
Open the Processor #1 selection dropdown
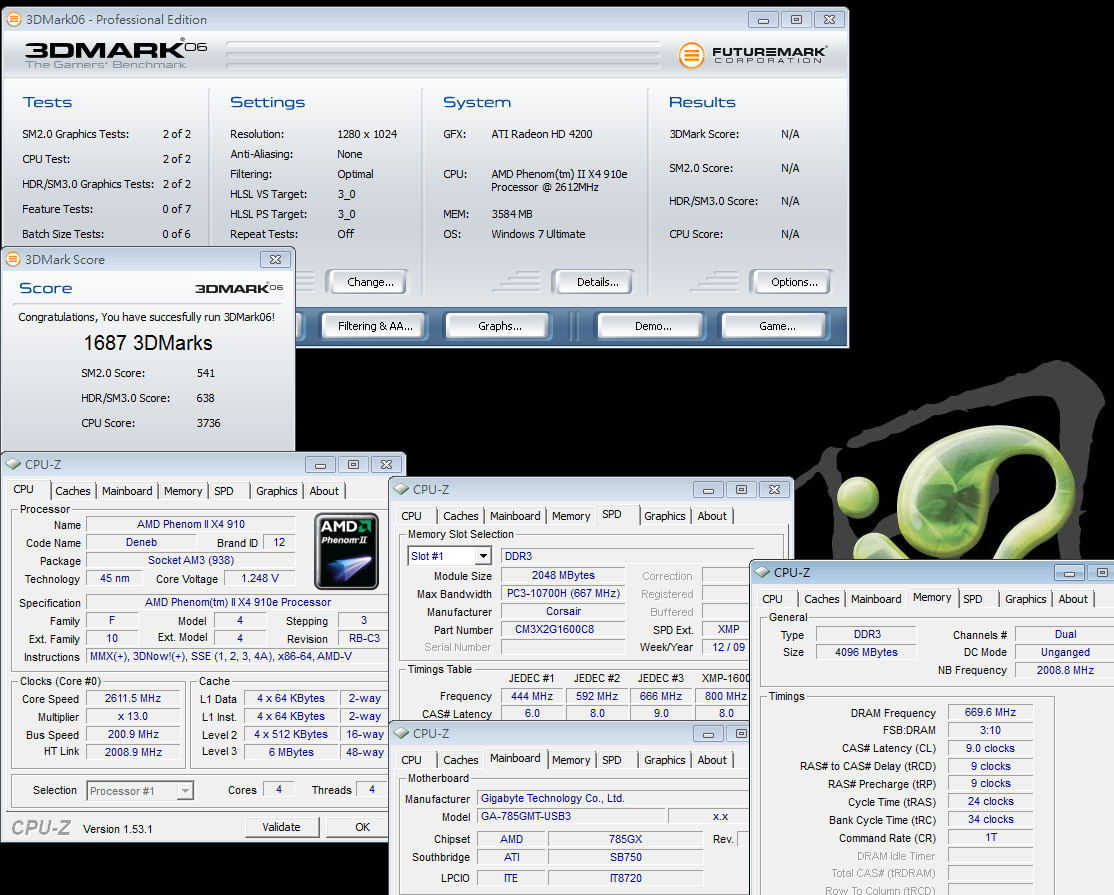[x=185, y=791]
